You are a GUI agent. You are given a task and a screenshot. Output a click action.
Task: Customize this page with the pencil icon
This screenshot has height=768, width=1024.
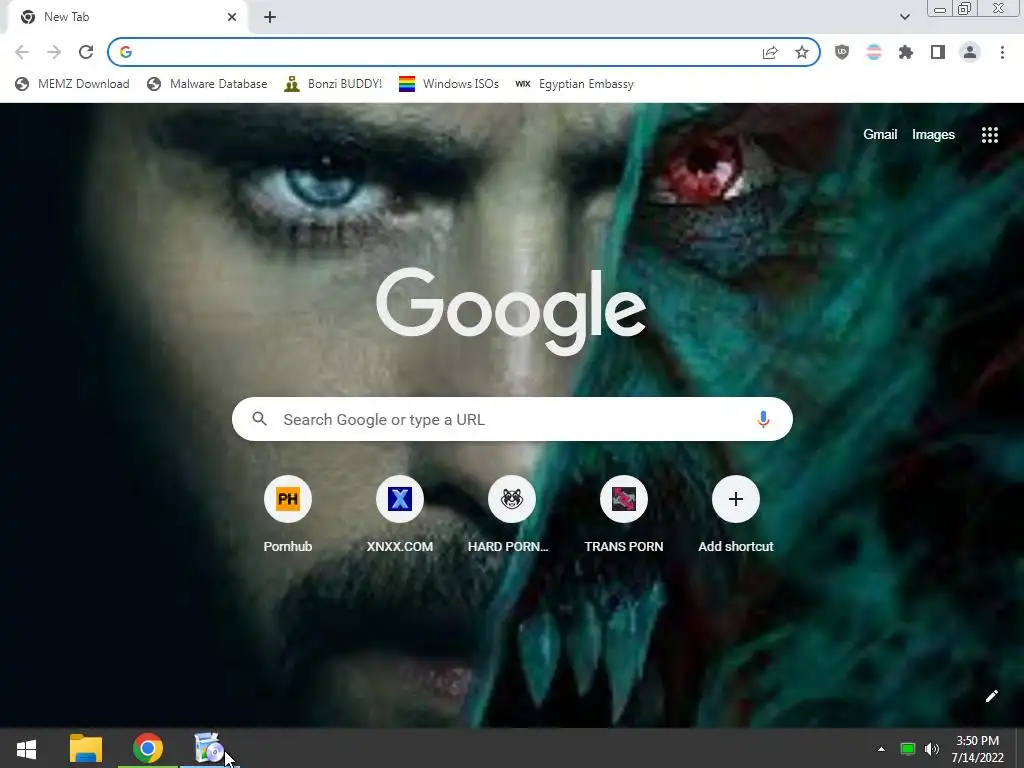[x=991, y=696]
